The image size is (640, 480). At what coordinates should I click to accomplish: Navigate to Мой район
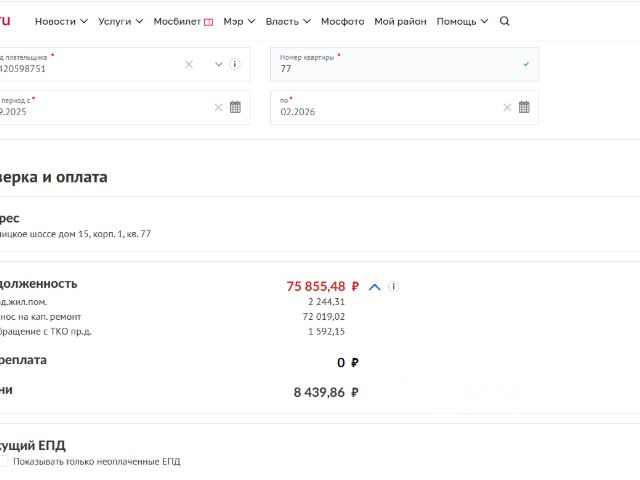(x=400, y=21)
